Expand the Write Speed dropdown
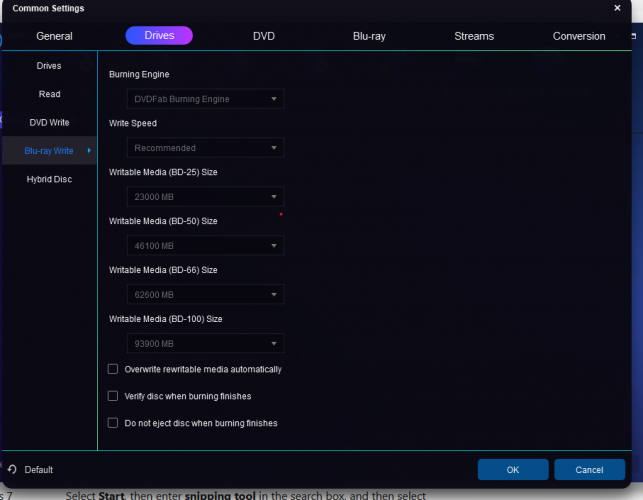 pos(205,148)
